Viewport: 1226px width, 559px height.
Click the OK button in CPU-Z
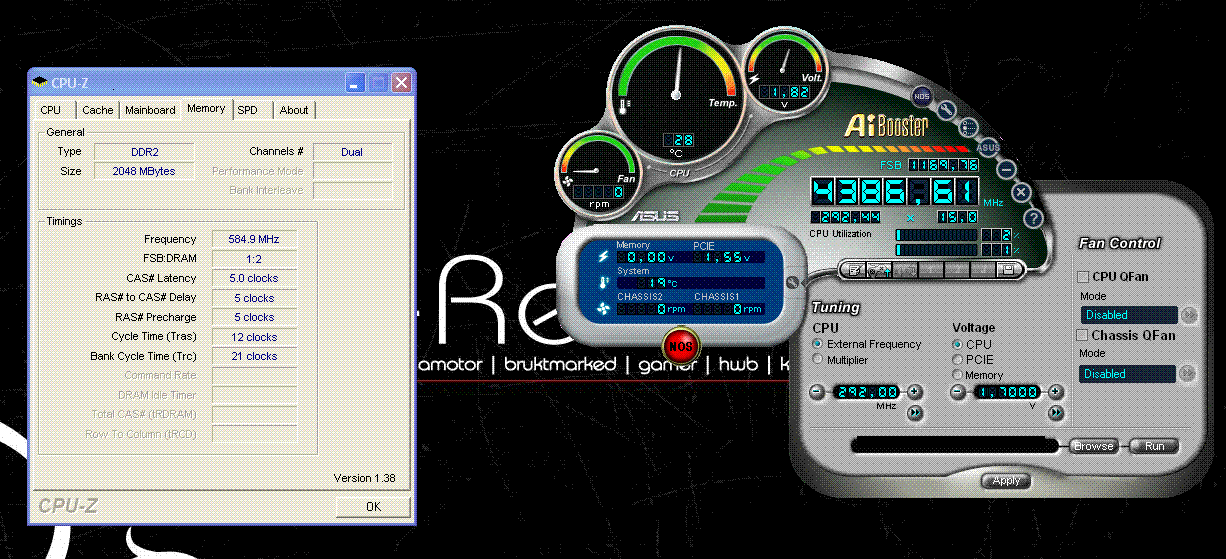373,507
